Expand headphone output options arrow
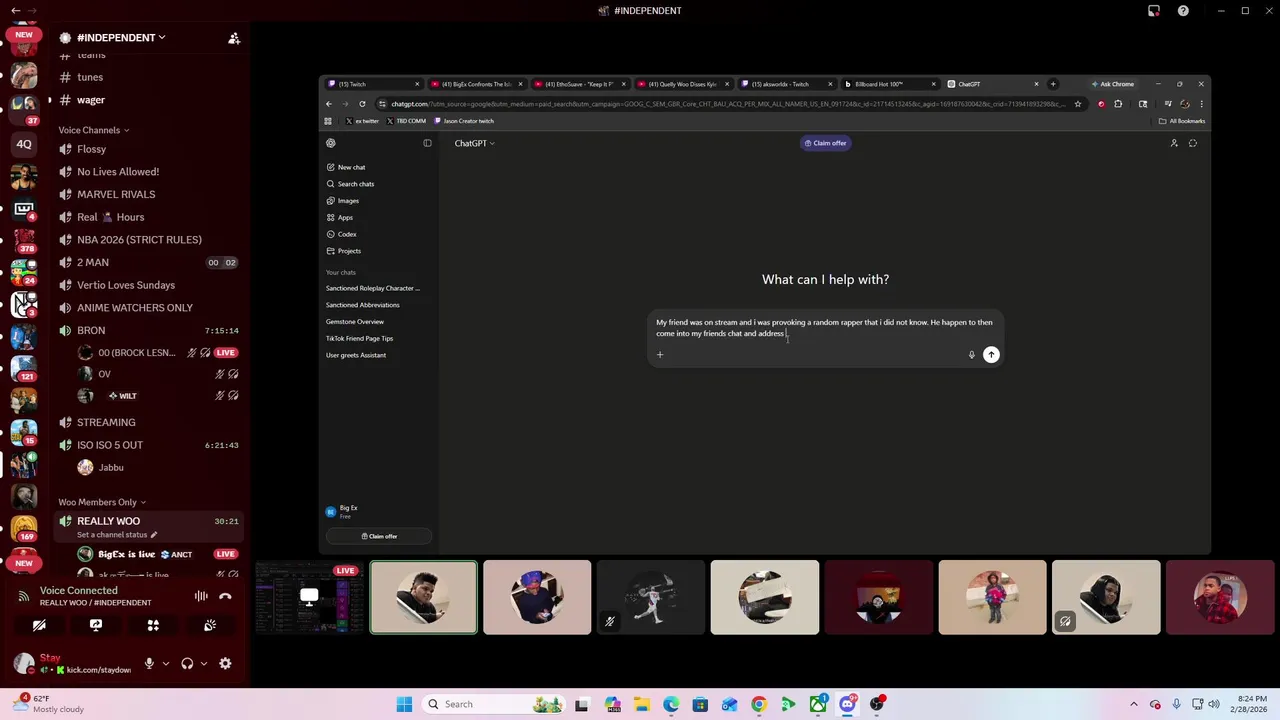Image resolution: width=1280 pixels, height=720 pixels. pos(204,663)
